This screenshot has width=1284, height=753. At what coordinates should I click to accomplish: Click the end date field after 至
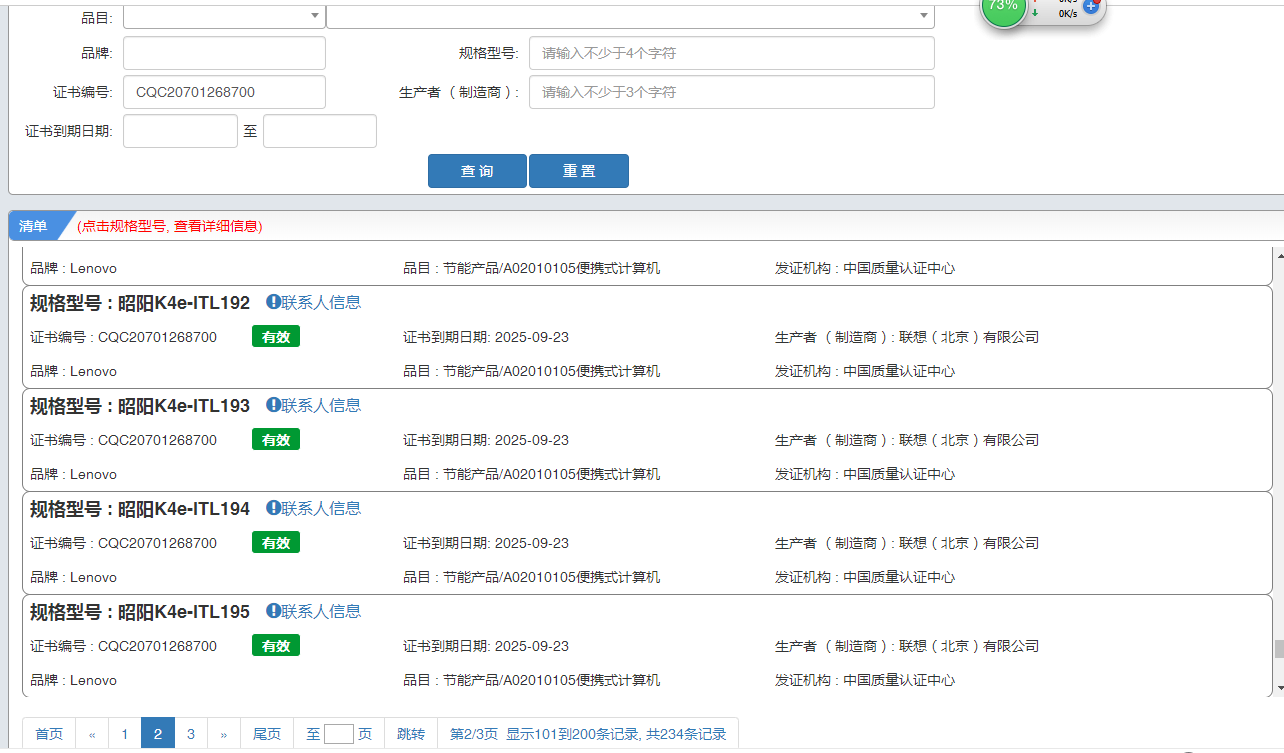pyautogui.click(x=320, y=131)
